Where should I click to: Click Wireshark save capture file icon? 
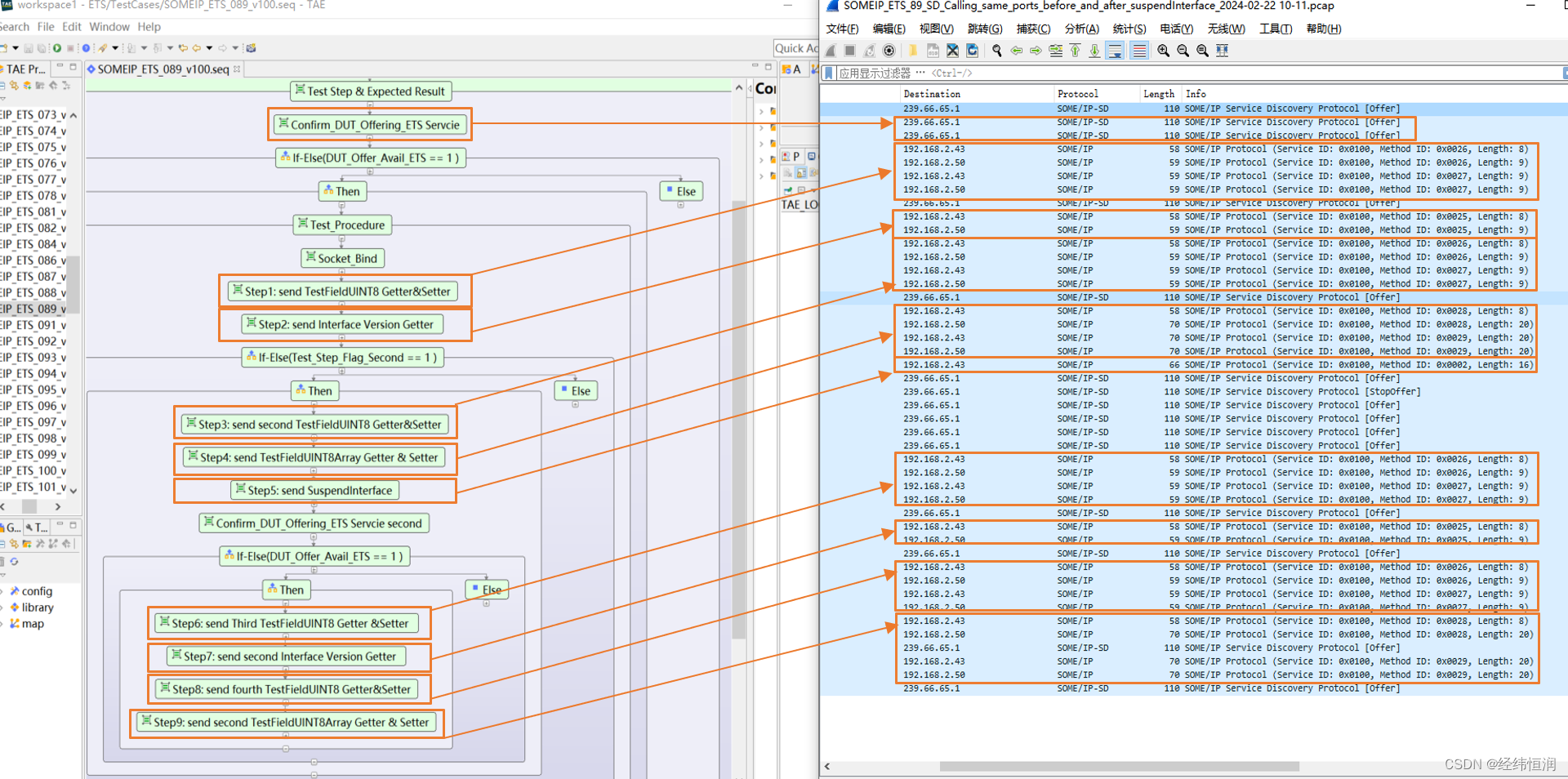pyautogui.click(x=933, y=51)
